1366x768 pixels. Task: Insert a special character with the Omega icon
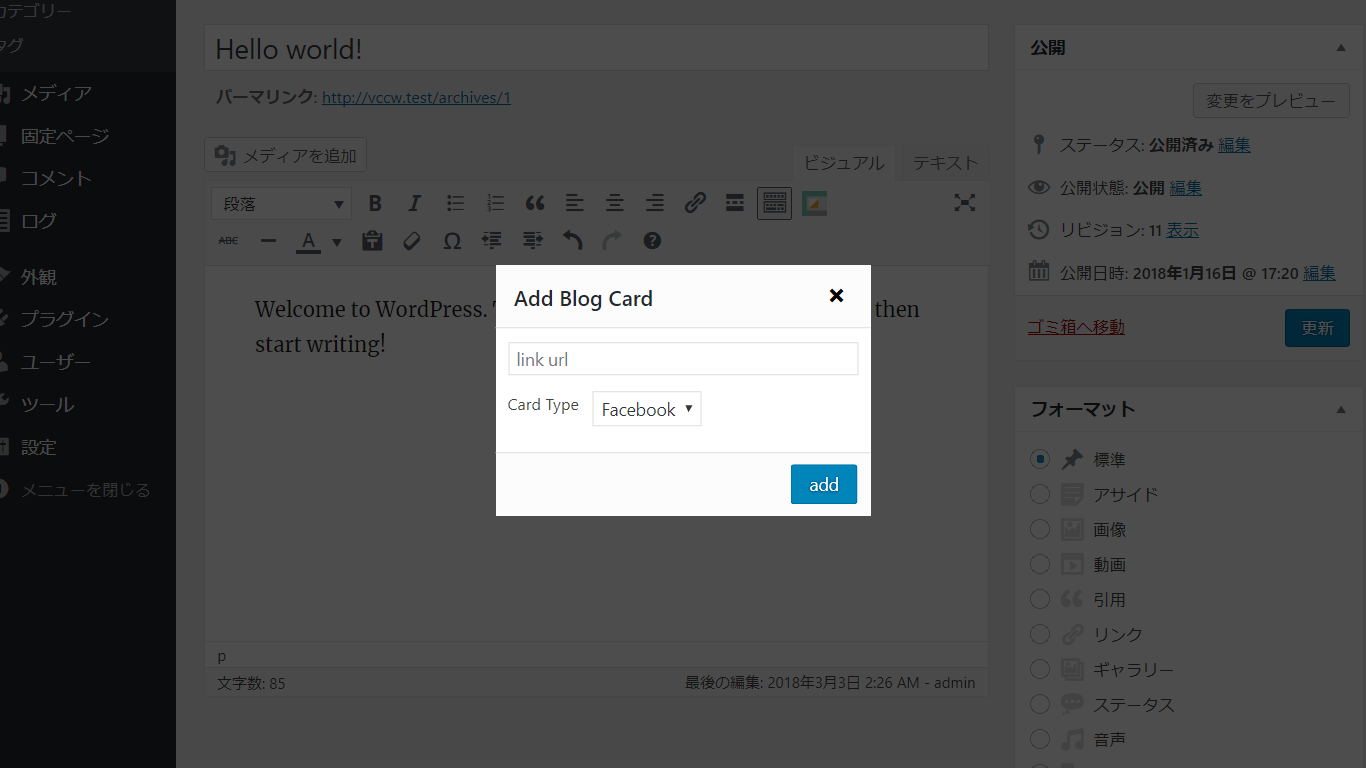tap(451, 240)
